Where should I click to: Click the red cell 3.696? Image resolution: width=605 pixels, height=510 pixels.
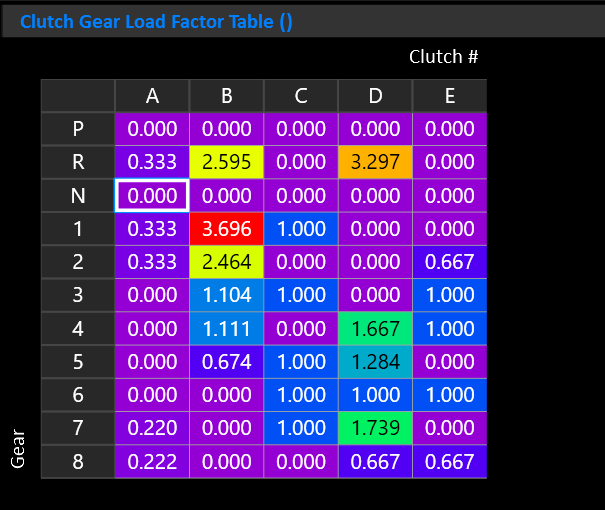[226, 229]
